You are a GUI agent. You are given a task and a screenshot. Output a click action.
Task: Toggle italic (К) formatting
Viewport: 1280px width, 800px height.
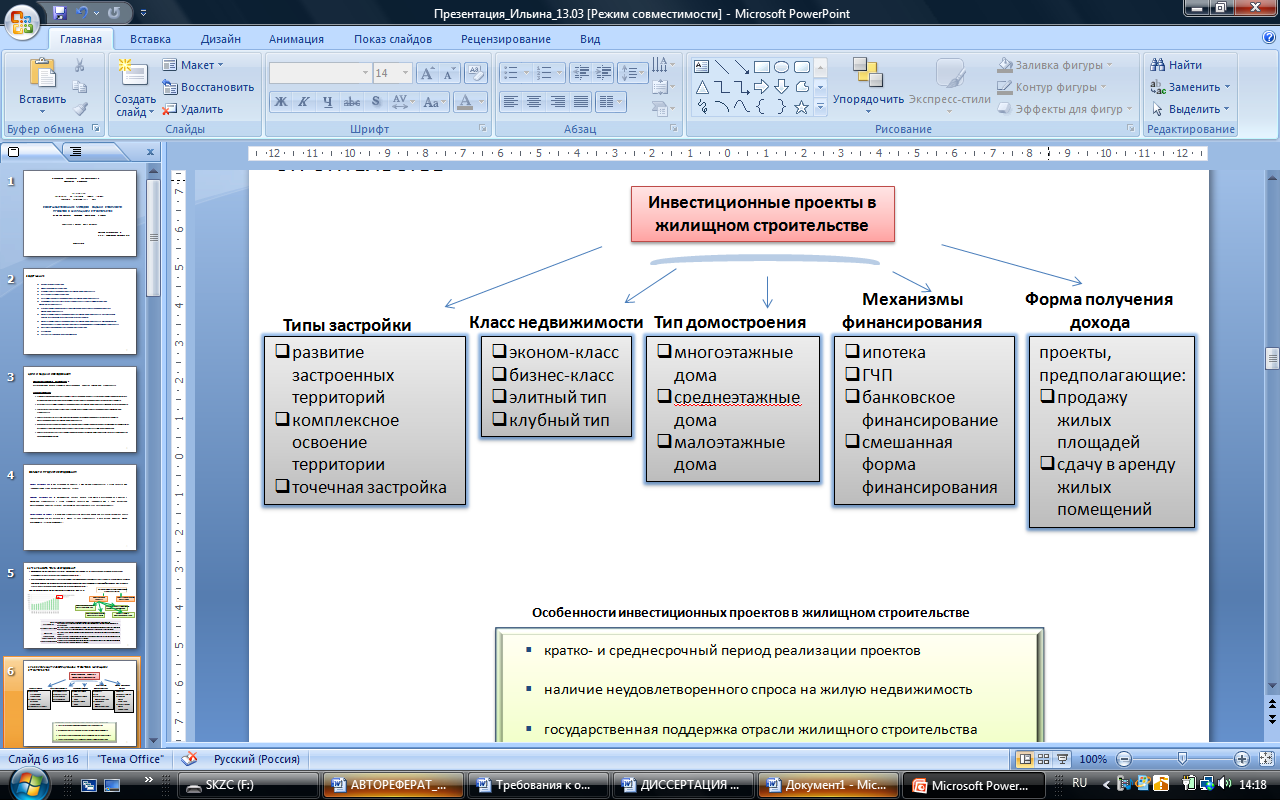point(304,102)
